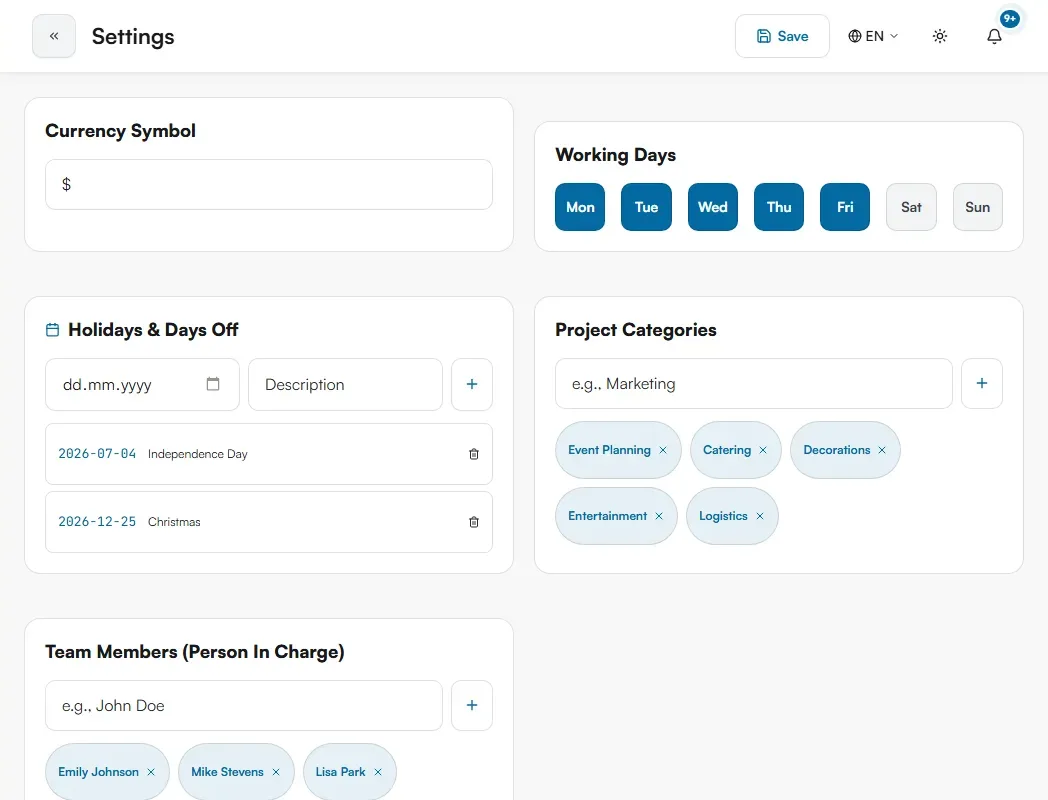Click the globe language icon
Viewport: 1048px width, 800px height.
[x=855, y=36]
